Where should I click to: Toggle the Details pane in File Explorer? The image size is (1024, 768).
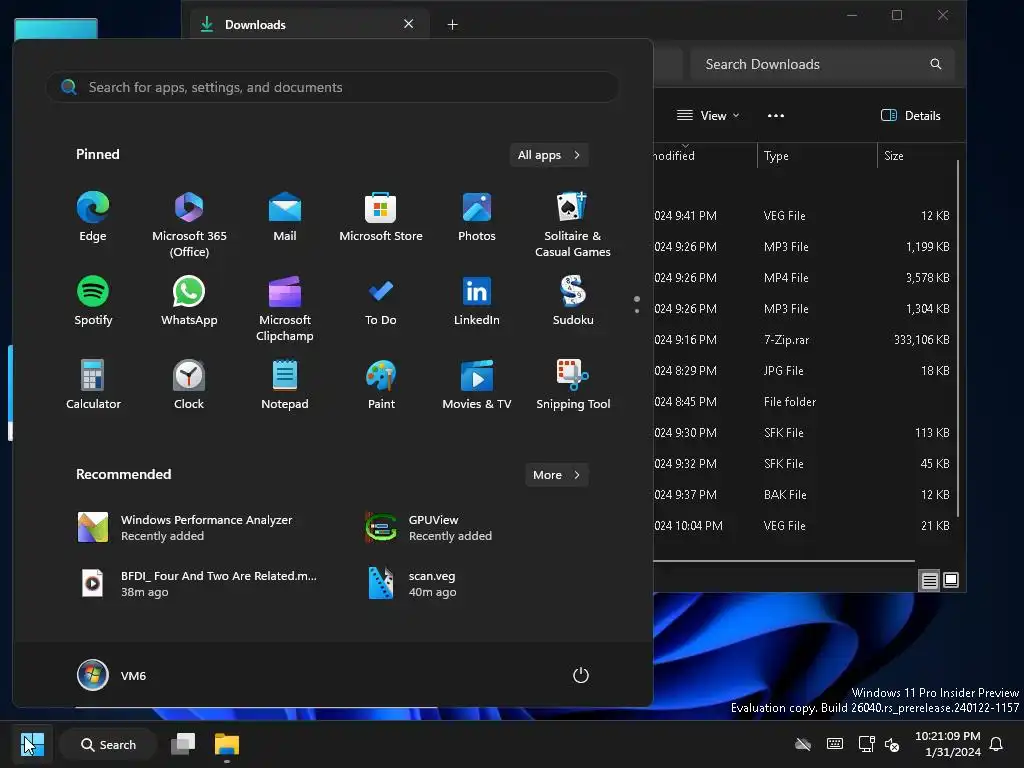910,116
